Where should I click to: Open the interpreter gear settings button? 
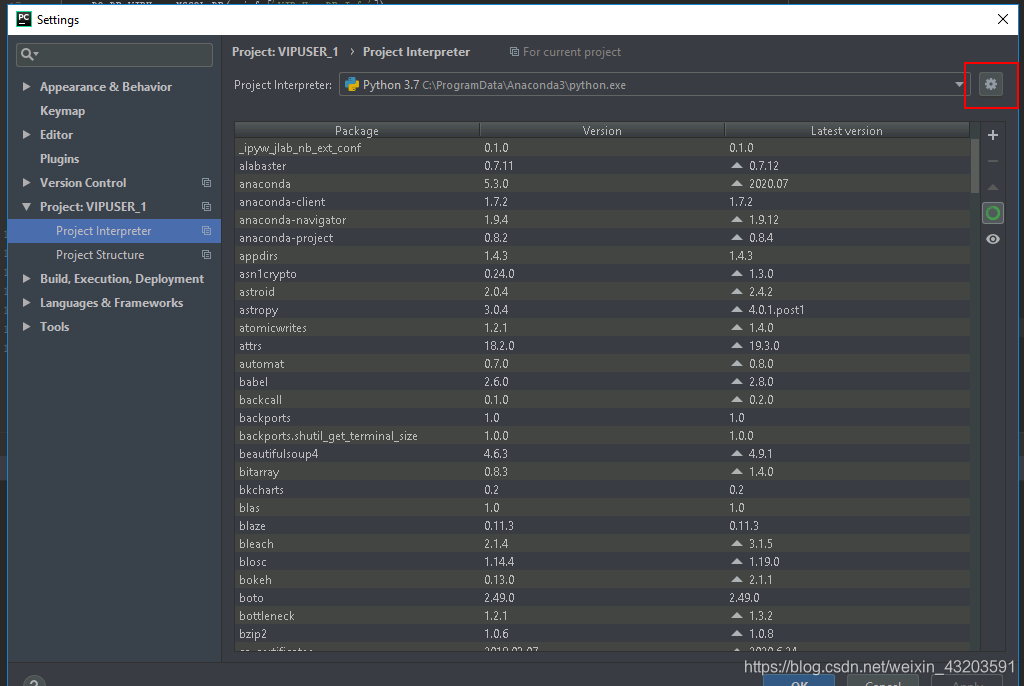[x=991, y=84]
